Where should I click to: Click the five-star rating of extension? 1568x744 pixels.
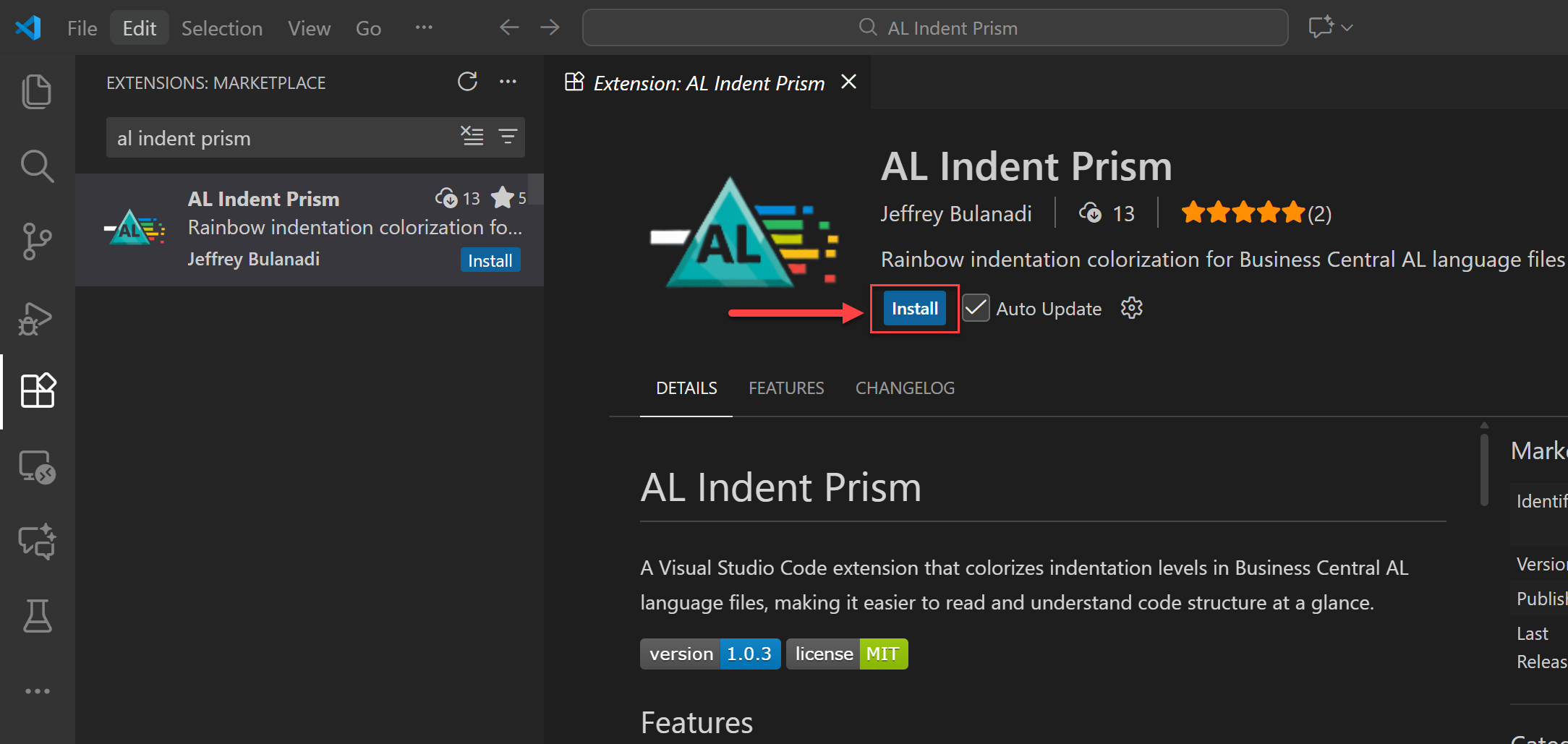click(x=1242, y=213)
